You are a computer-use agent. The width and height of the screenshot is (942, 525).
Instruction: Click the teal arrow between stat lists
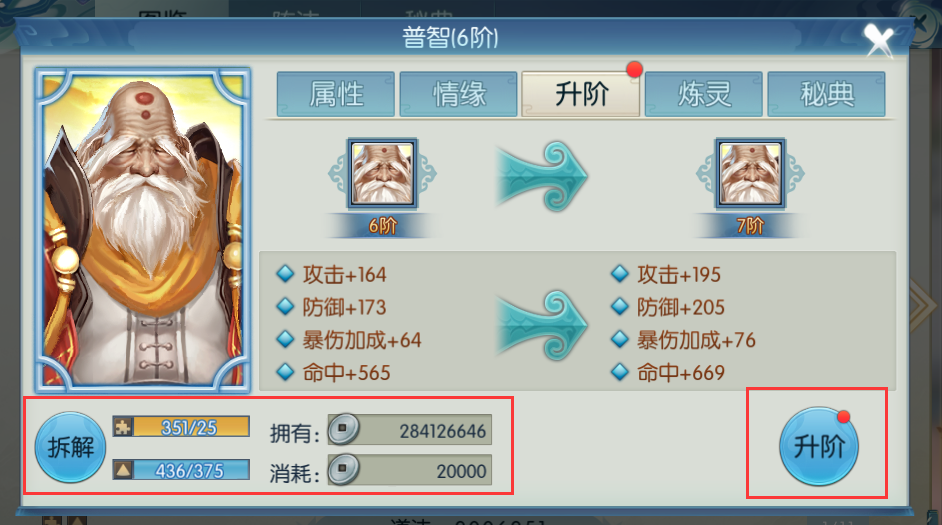541,325
